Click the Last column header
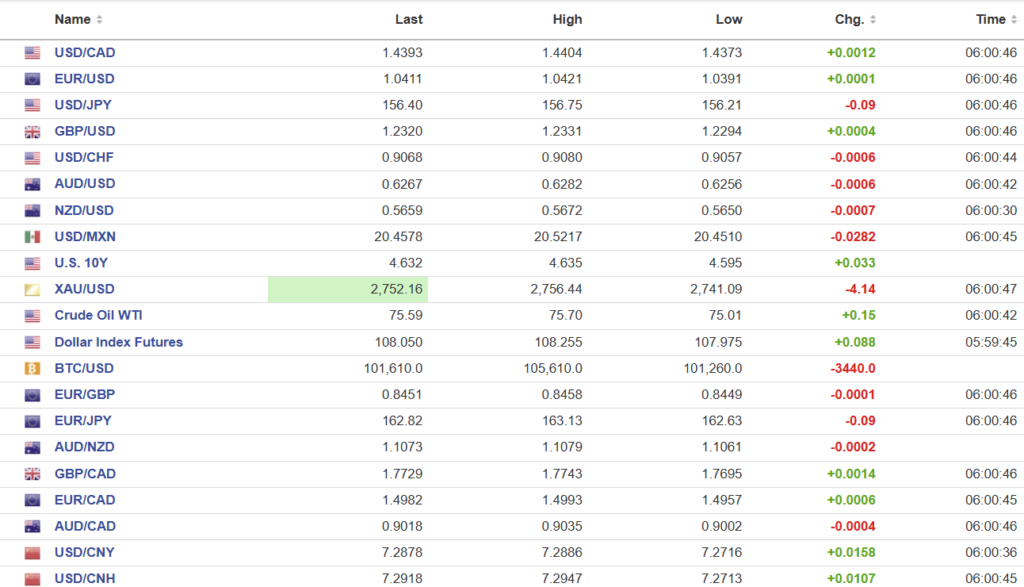Screen dimensions: 1024x587 point(408,19)
